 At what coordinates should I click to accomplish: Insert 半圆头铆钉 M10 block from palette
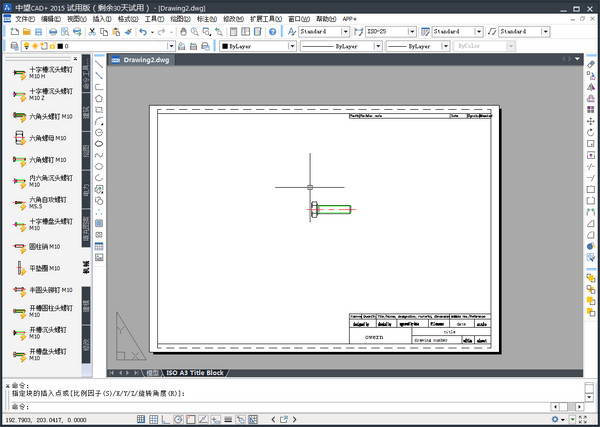point(43,290)
